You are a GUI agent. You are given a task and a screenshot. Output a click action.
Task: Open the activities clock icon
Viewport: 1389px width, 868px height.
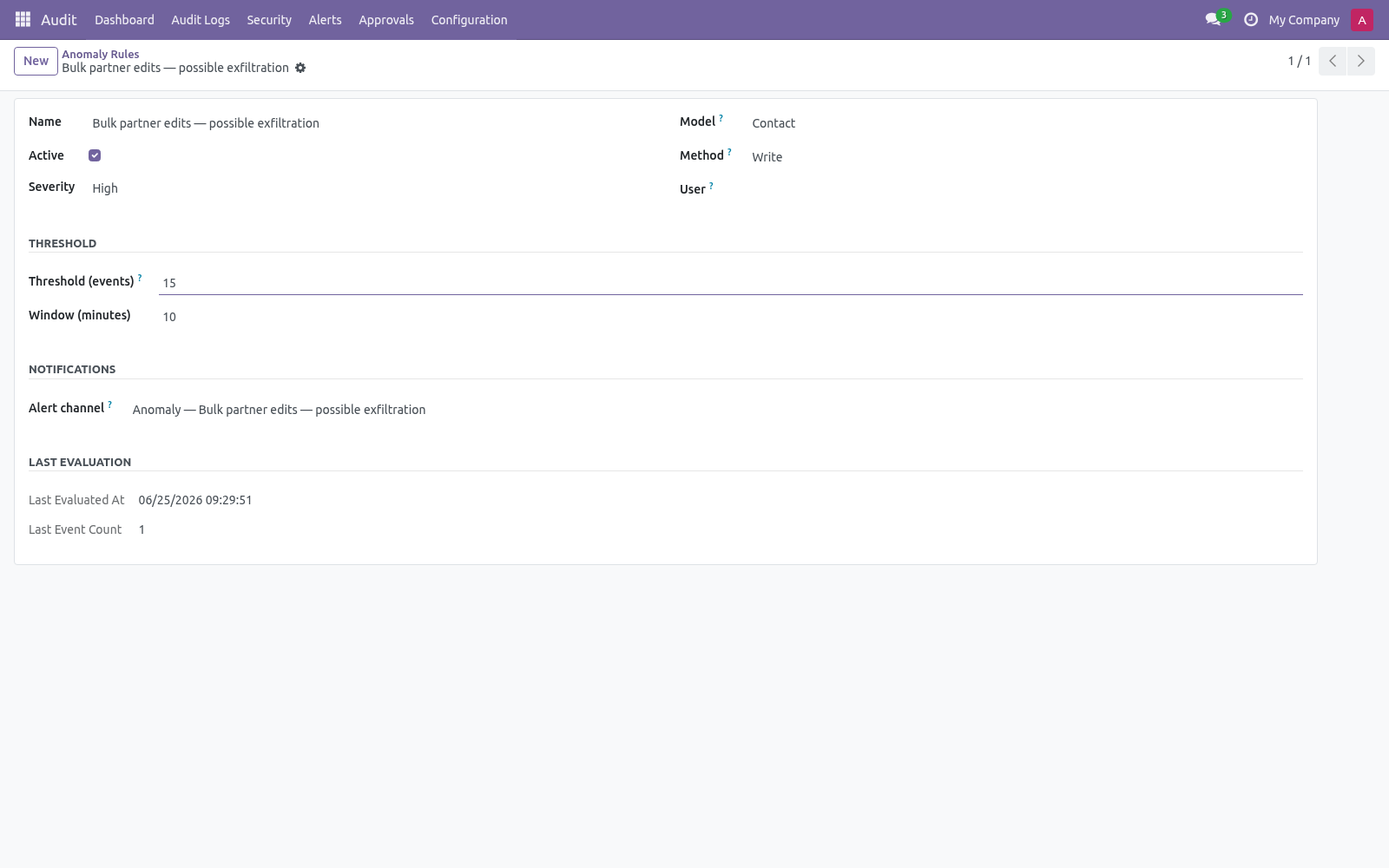1251,19
